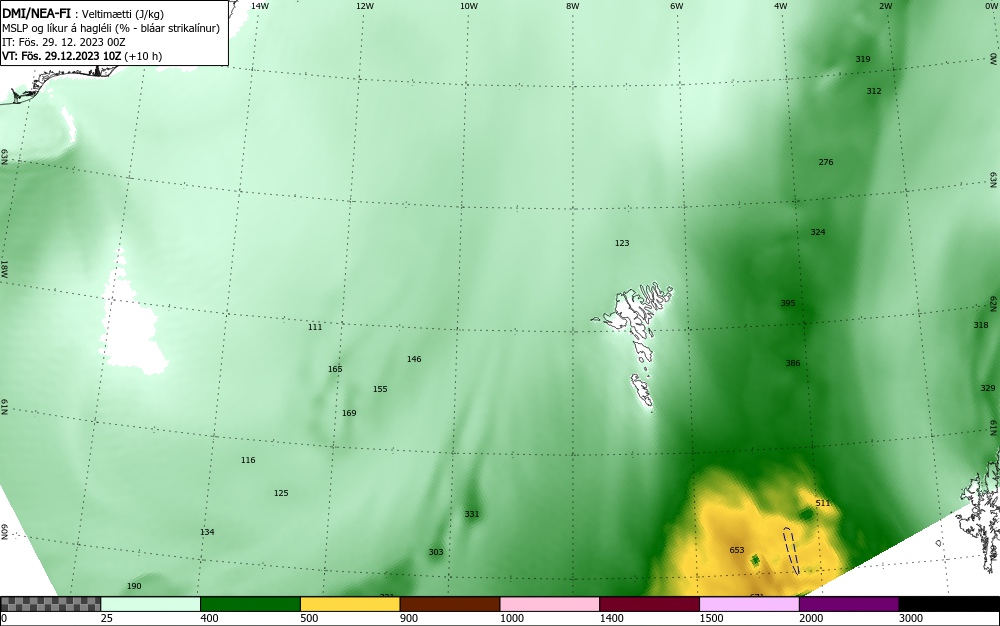Click the legend label '2000'
The image size is (1000, 626).
pos(811,618)
